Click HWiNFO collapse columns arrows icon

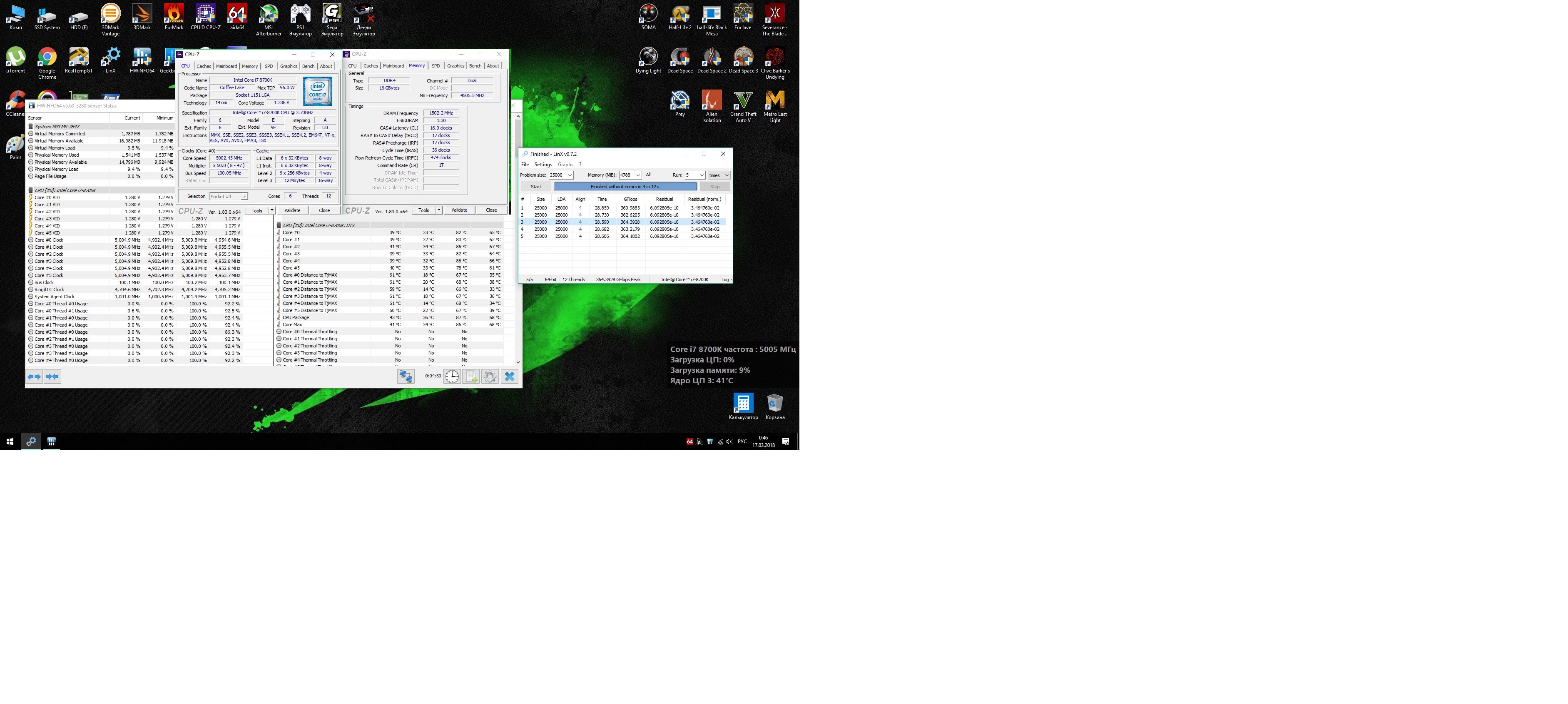click(x=53, y=377)
